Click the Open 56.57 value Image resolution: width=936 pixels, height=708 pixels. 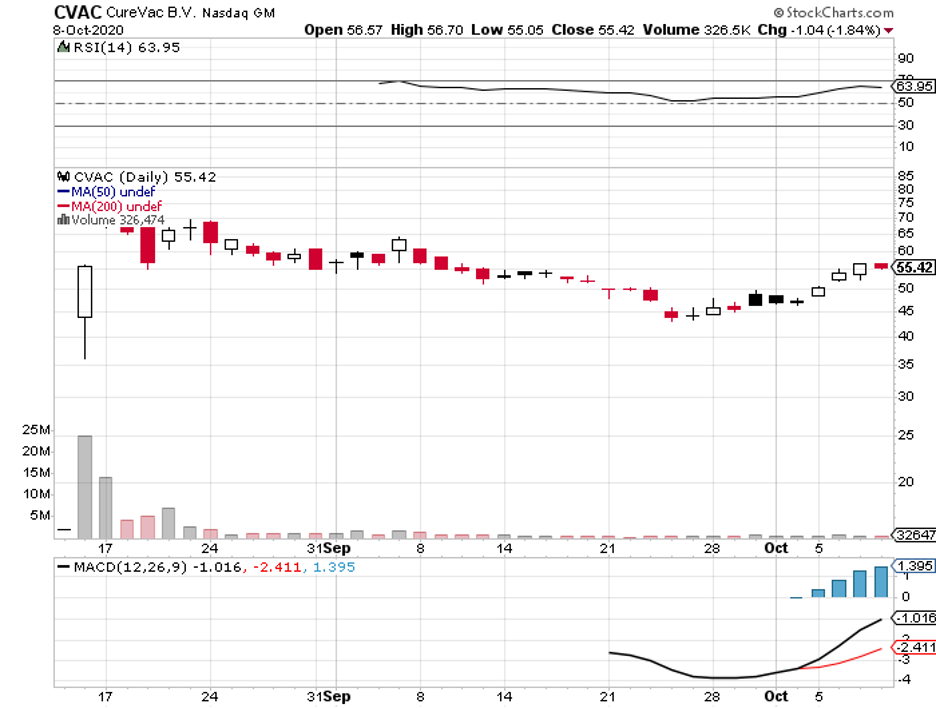(343, 30)
